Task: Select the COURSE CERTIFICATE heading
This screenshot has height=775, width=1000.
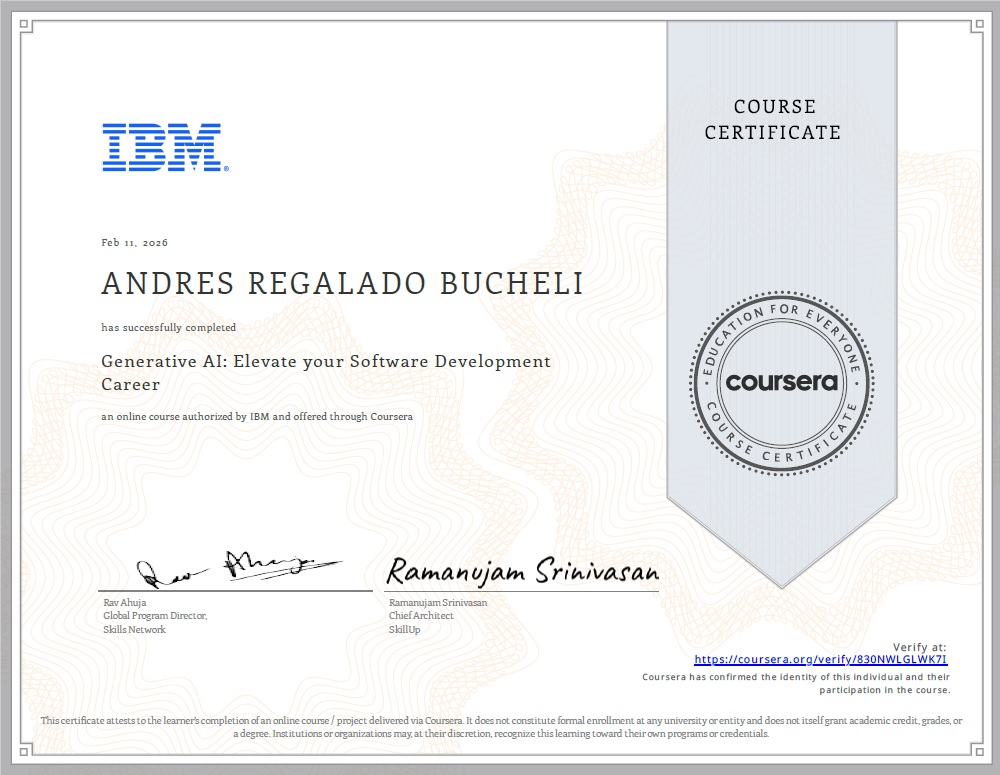Action: [x=775, y=119]
